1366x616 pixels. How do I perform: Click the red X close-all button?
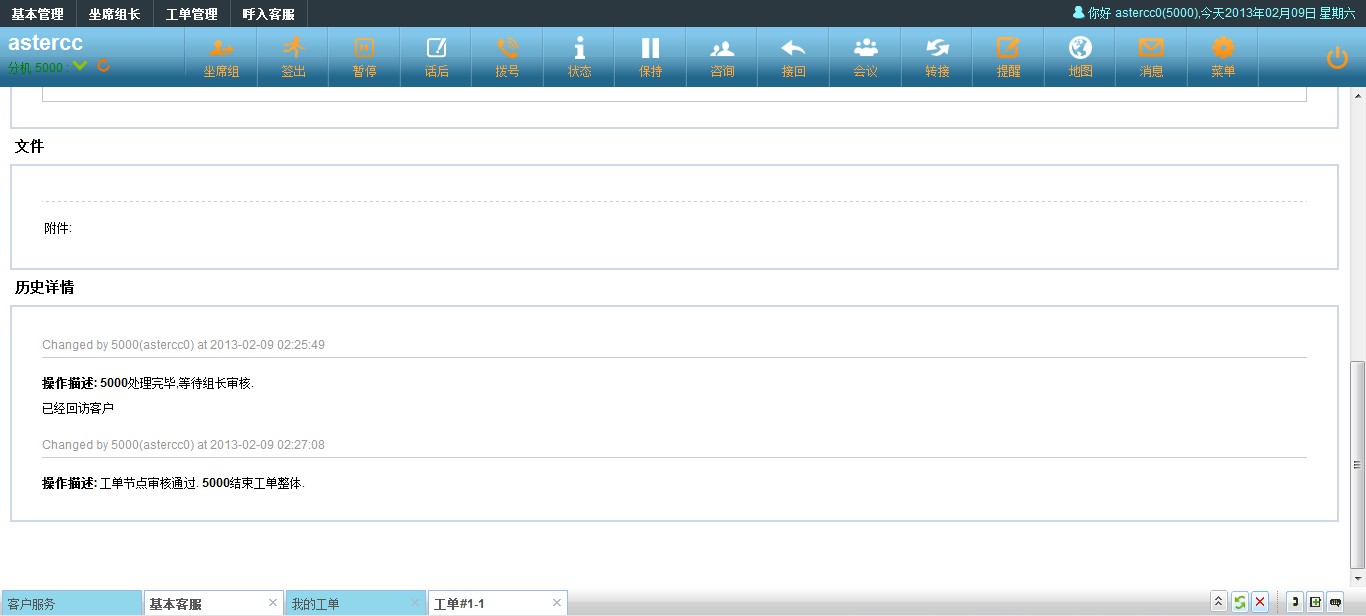[1260, 602]
